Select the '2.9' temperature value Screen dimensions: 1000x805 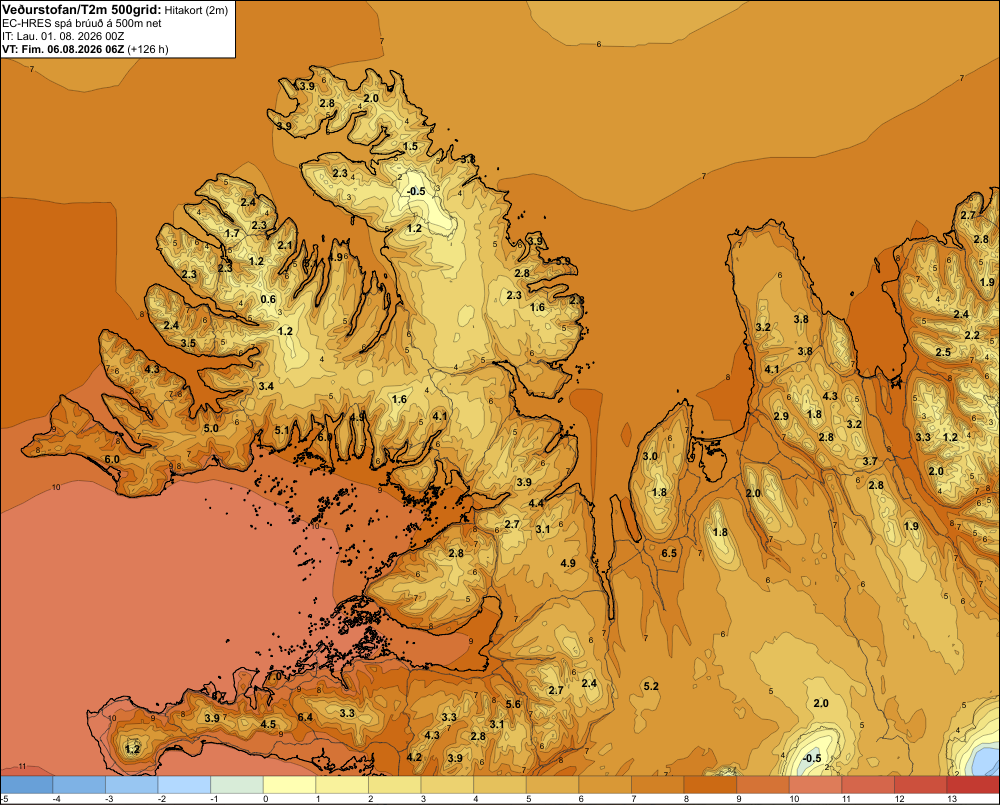[x=781, y=416]
